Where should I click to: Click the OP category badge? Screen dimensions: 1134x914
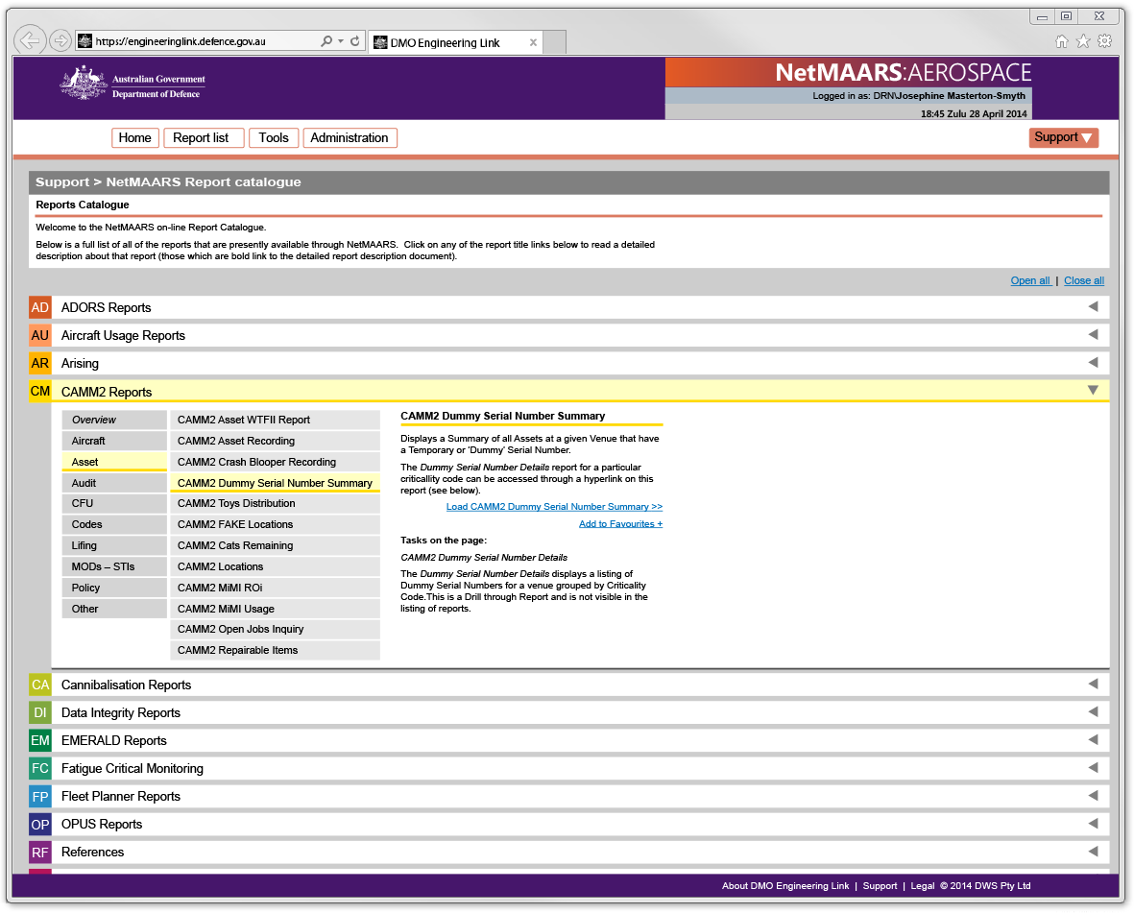point(40,824)
